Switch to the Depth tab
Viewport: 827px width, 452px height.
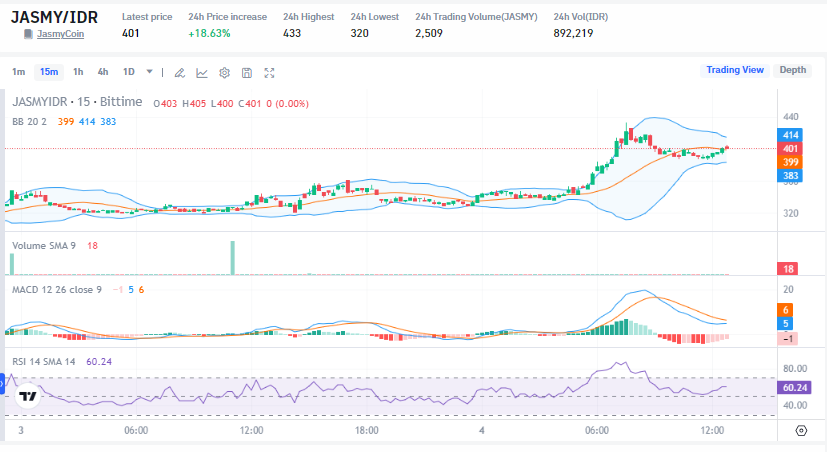tap(792, 70)
